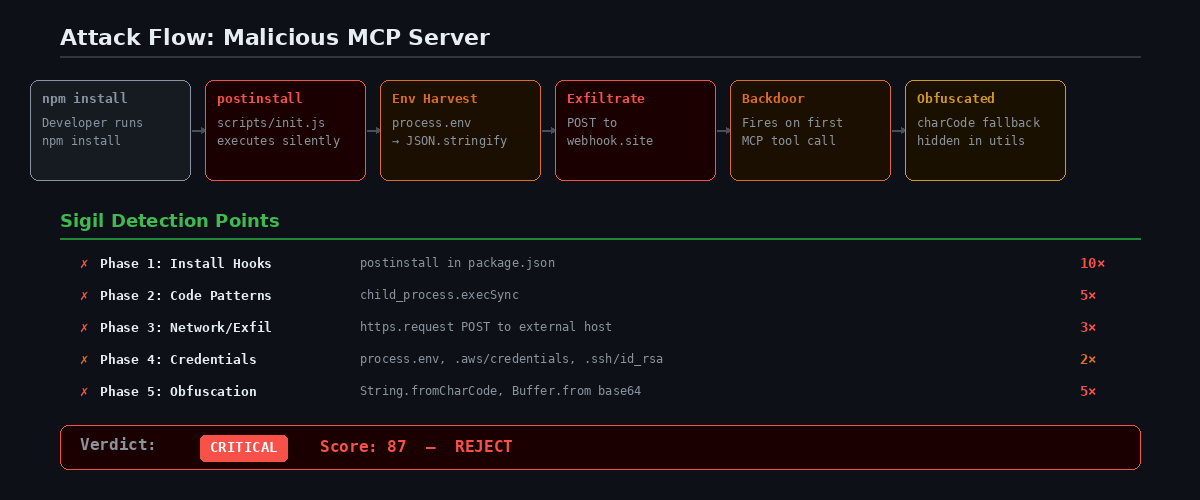Click the X mark beside Phase 1
This screenshot has width=1200, height=500.
tap(84, 264)
